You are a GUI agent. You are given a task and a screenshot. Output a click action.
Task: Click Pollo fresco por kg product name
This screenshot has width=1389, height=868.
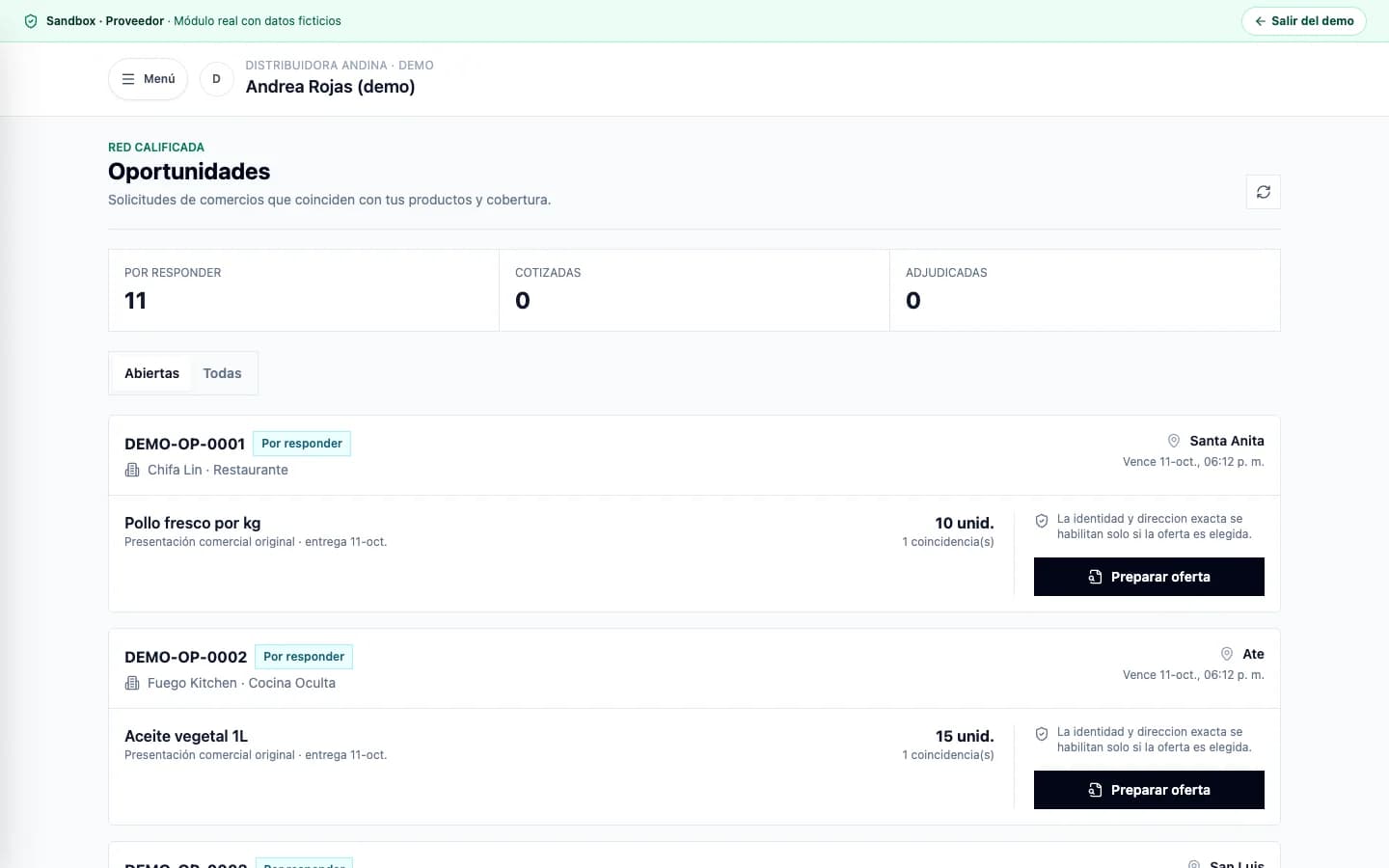(192, 523)
